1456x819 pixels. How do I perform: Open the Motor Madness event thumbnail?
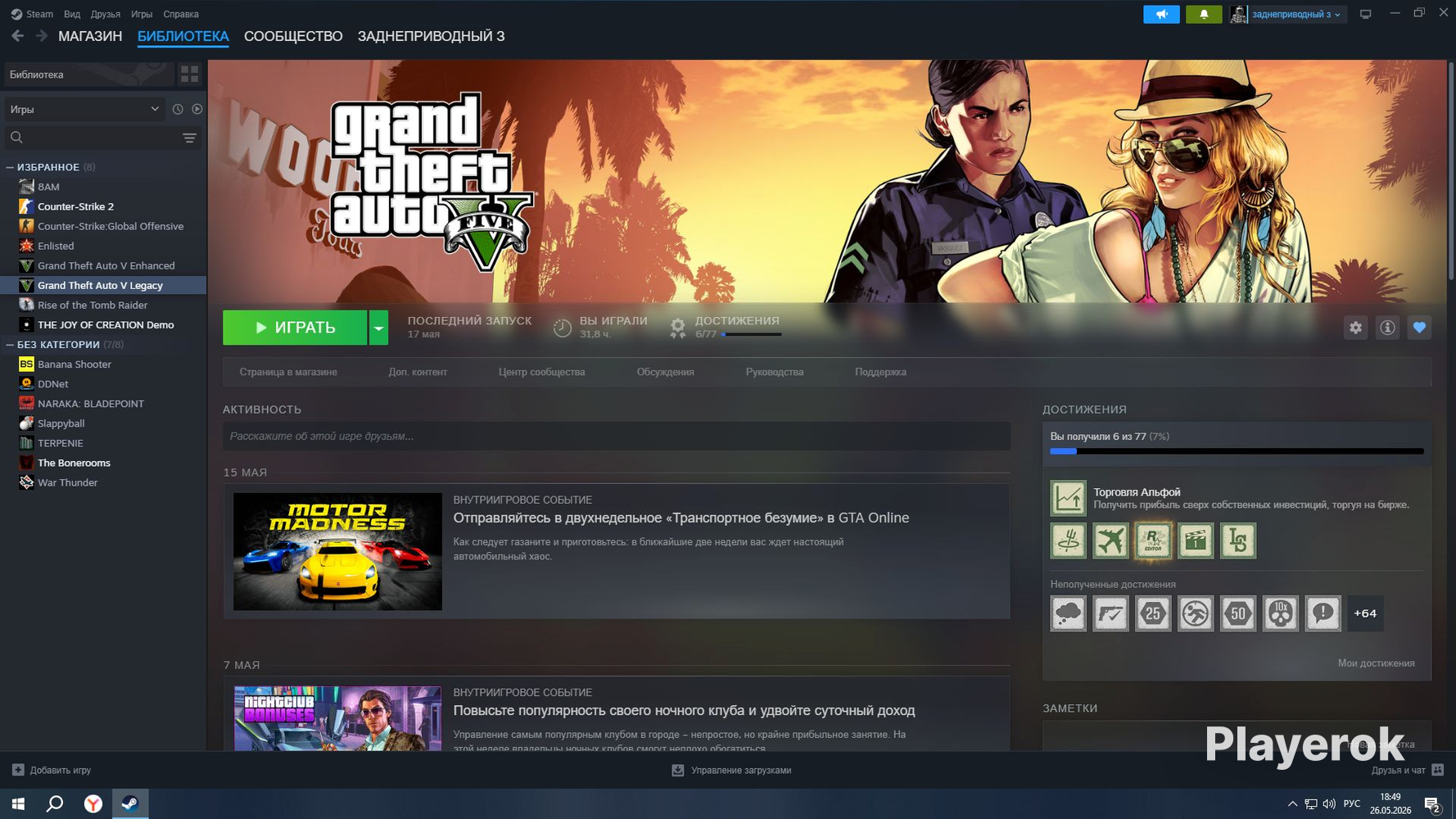(x=337, y=551)
